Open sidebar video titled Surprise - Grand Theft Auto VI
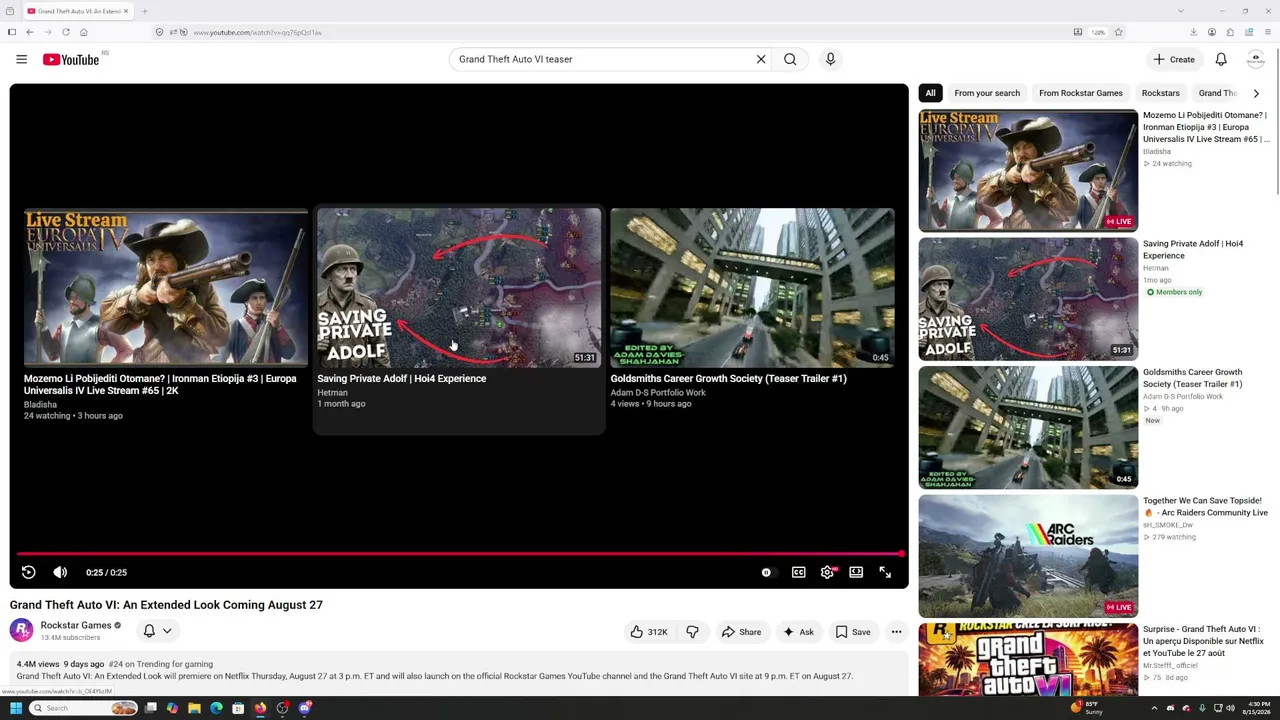The width and height of the screenshot is (1280, 720). click(1205, 641)
